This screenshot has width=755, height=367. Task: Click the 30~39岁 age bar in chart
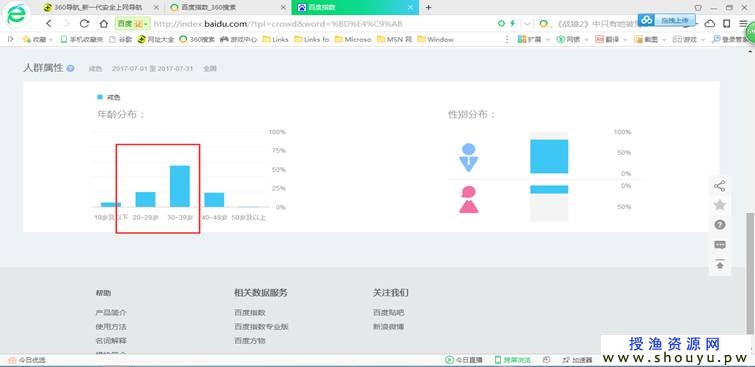pyautogui.click(x=180, y=186)
